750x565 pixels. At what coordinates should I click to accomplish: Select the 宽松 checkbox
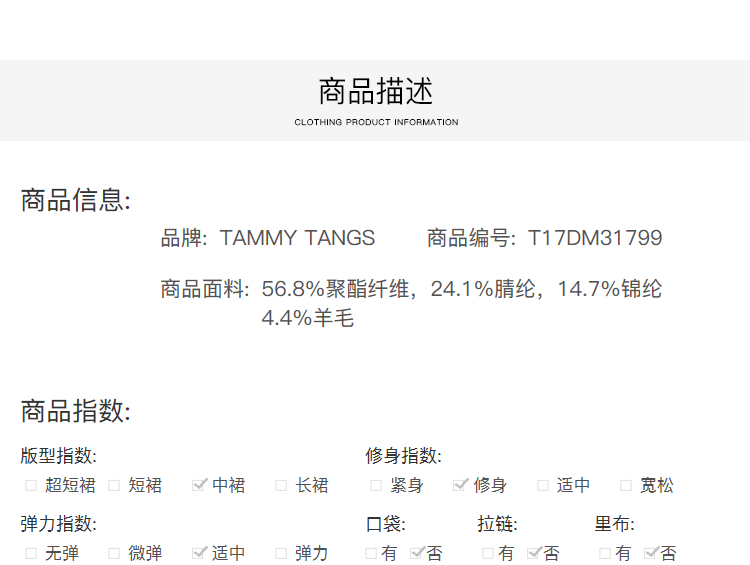[x=627, y=486]
